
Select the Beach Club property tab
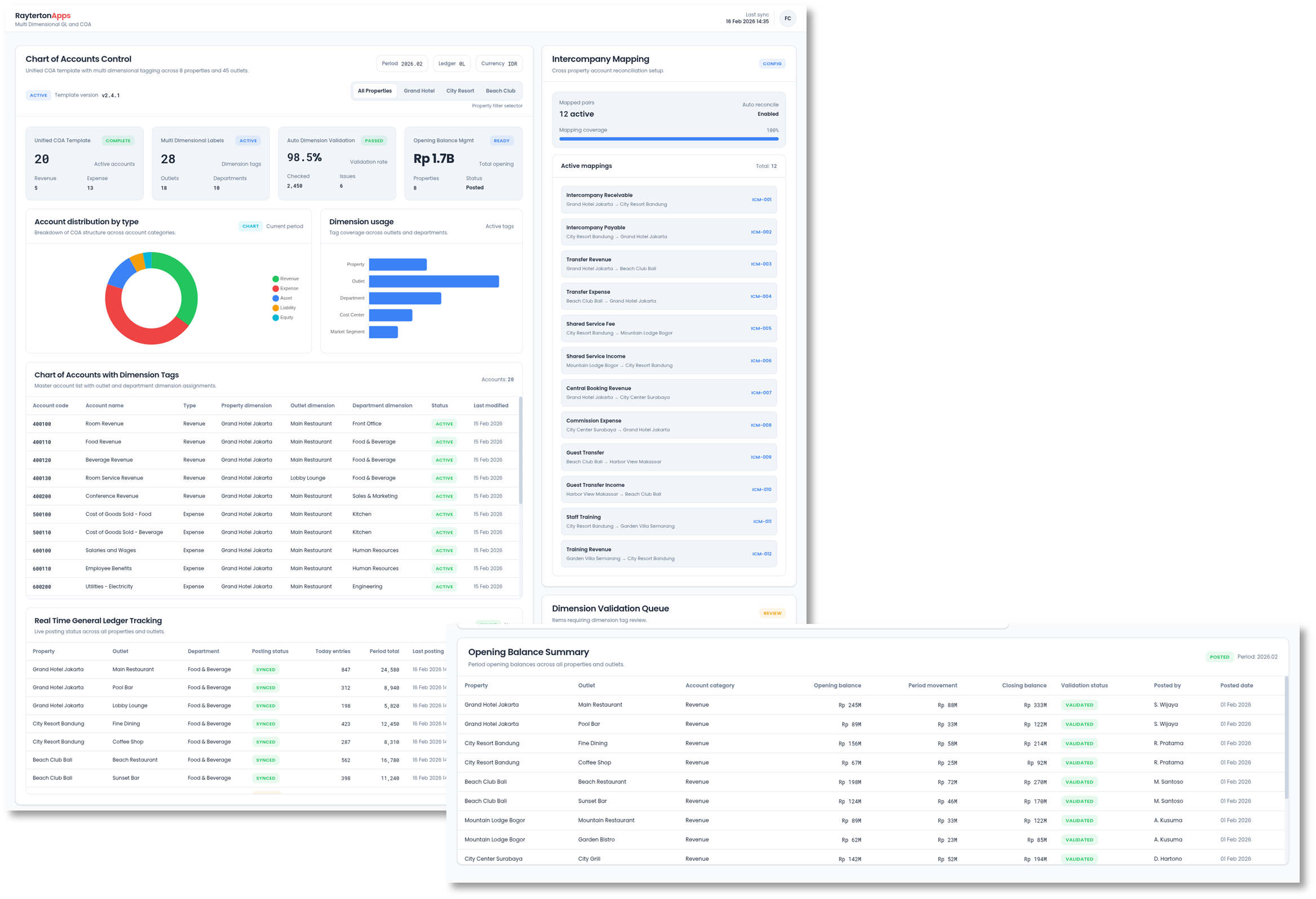[x=500, y=91]
